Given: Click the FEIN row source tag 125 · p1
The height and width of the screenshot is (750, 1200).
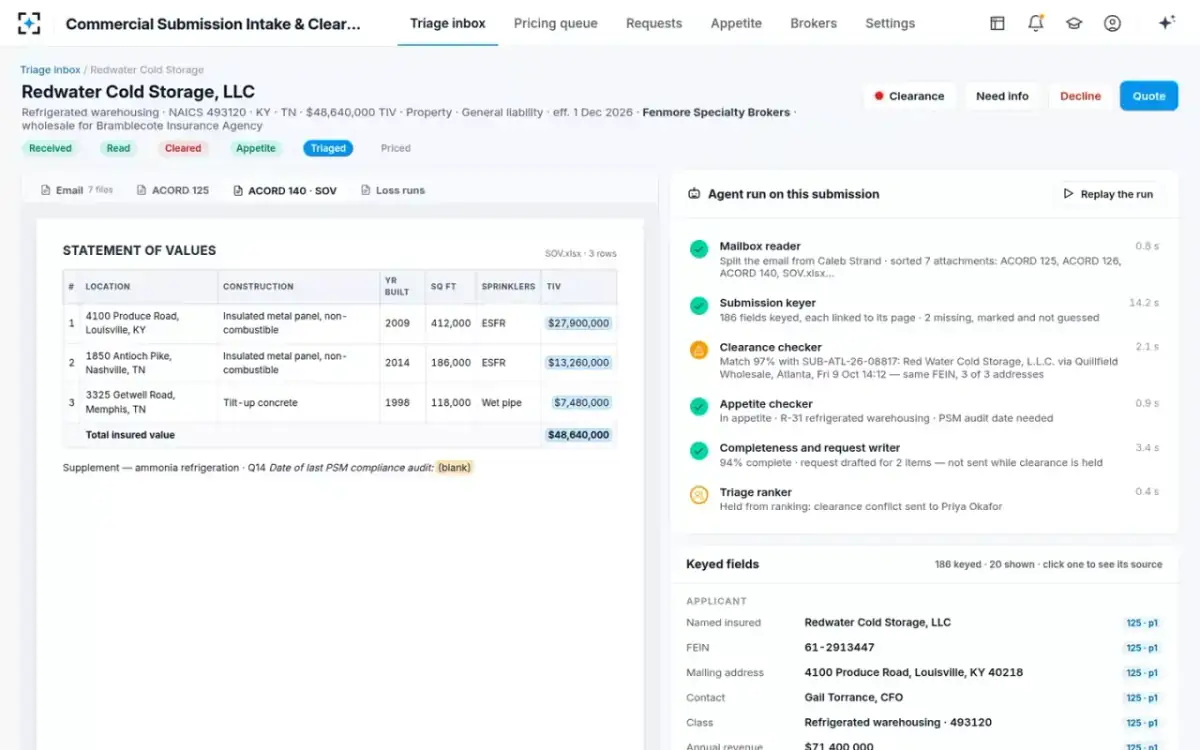Looking at the screenshot, I should pos(1141,648).
